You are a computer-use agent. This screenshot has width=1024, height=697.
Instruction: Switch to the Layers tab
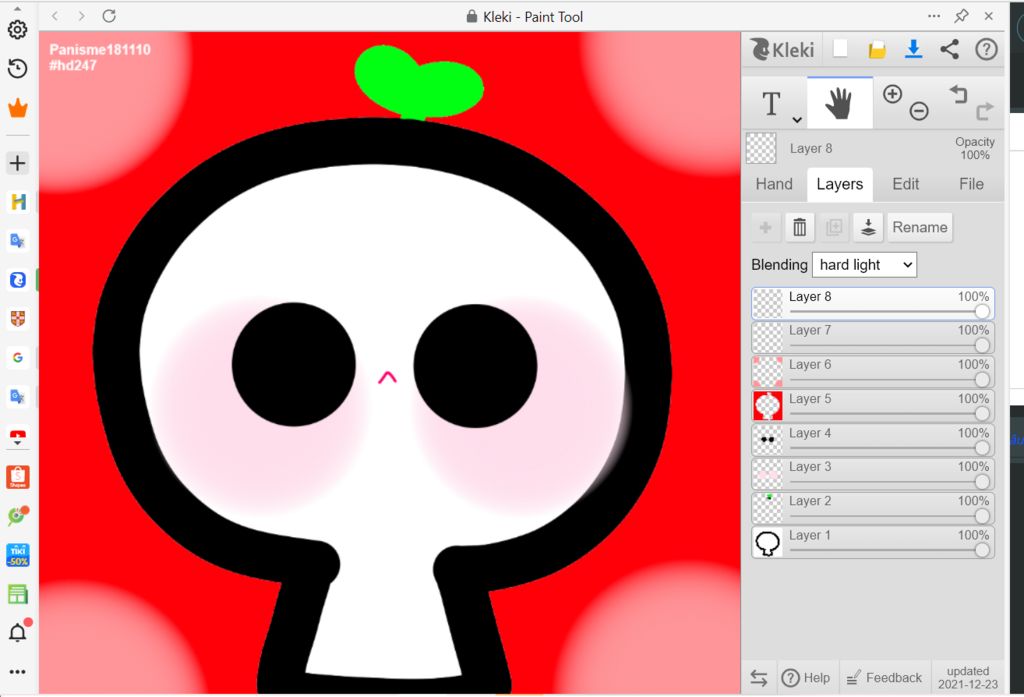coord(839,184)
